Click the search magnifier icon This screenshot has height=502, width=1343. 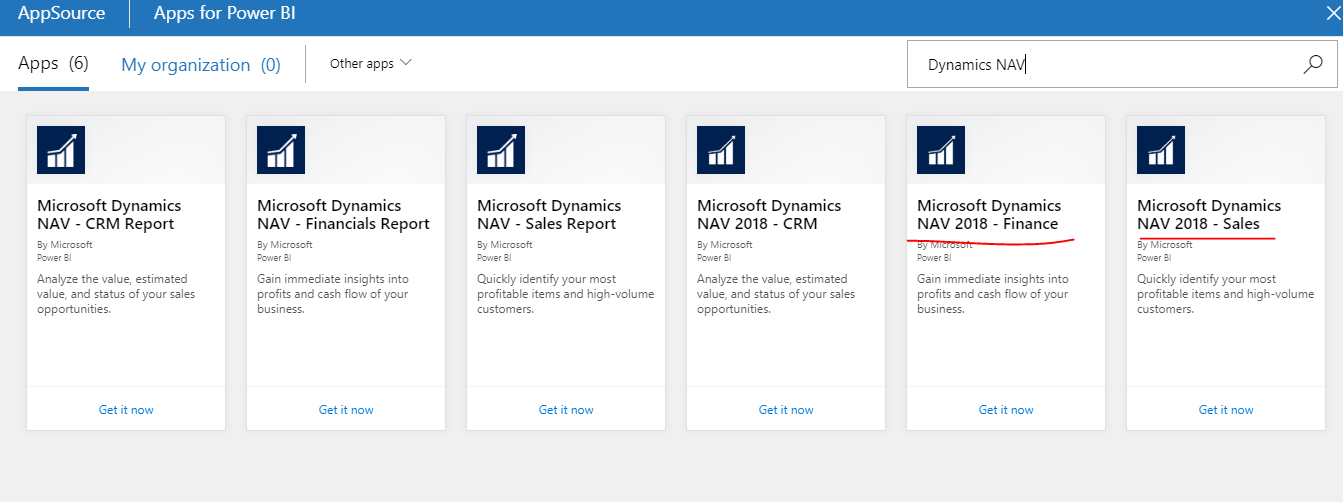coord(1313,65)
